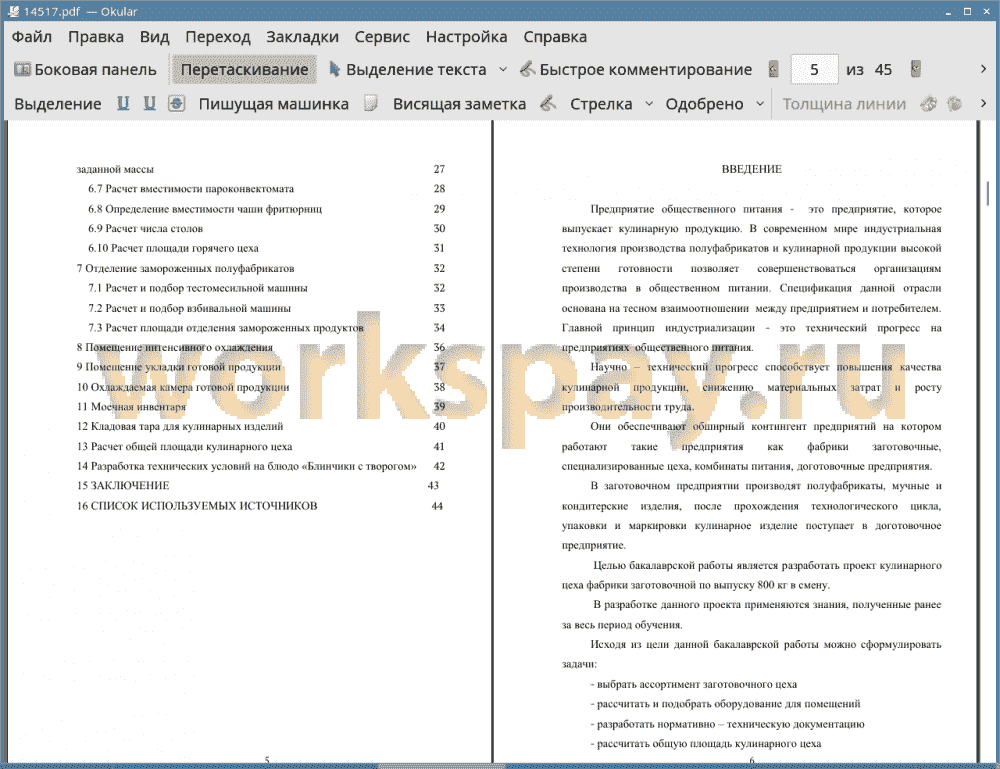Click the total page count '45'
The image size is (1000, 769).
(883, 70)
